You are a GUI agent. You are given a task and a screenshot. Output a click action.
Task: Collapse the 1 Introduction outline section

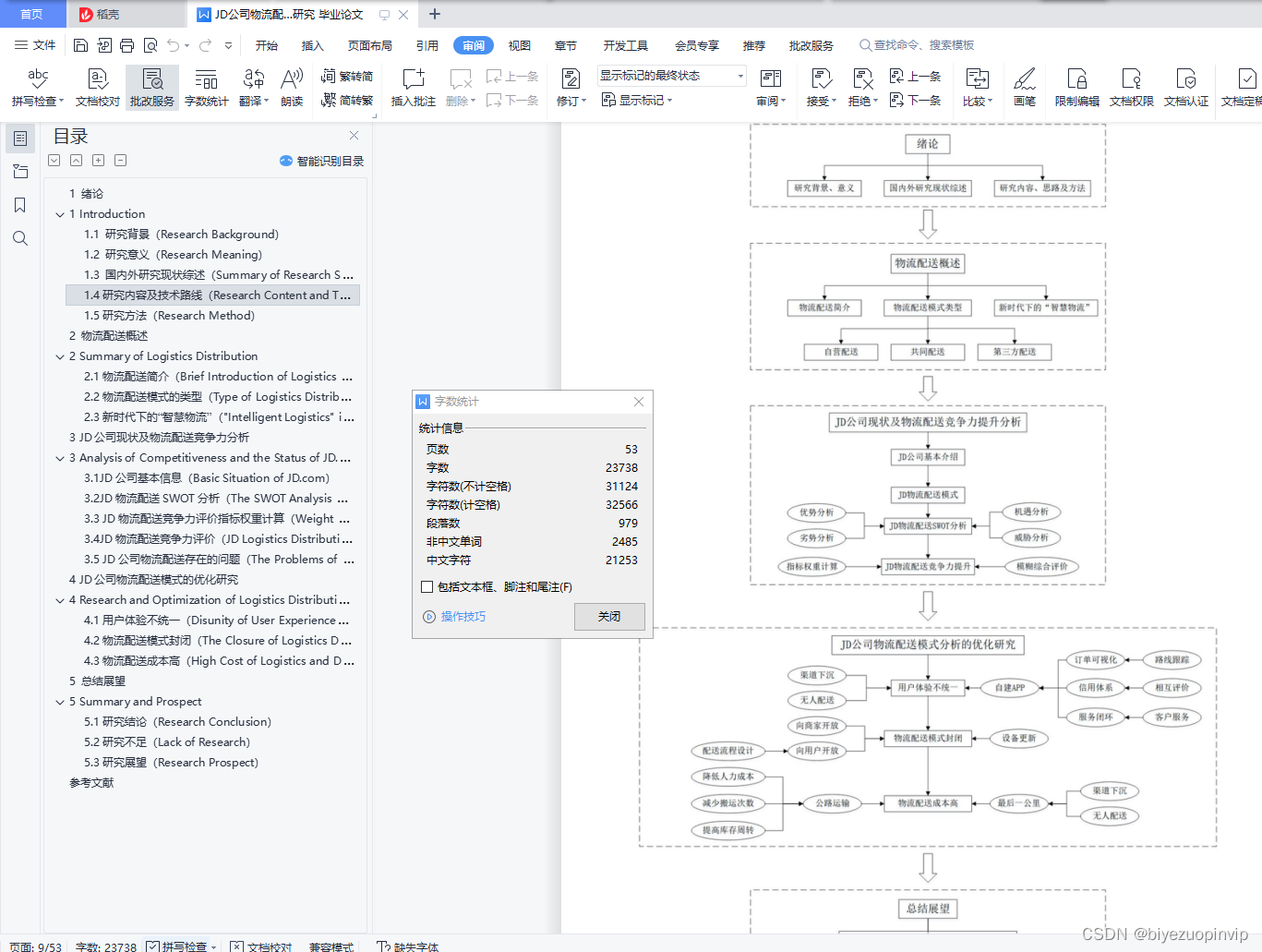coord(60,214)
